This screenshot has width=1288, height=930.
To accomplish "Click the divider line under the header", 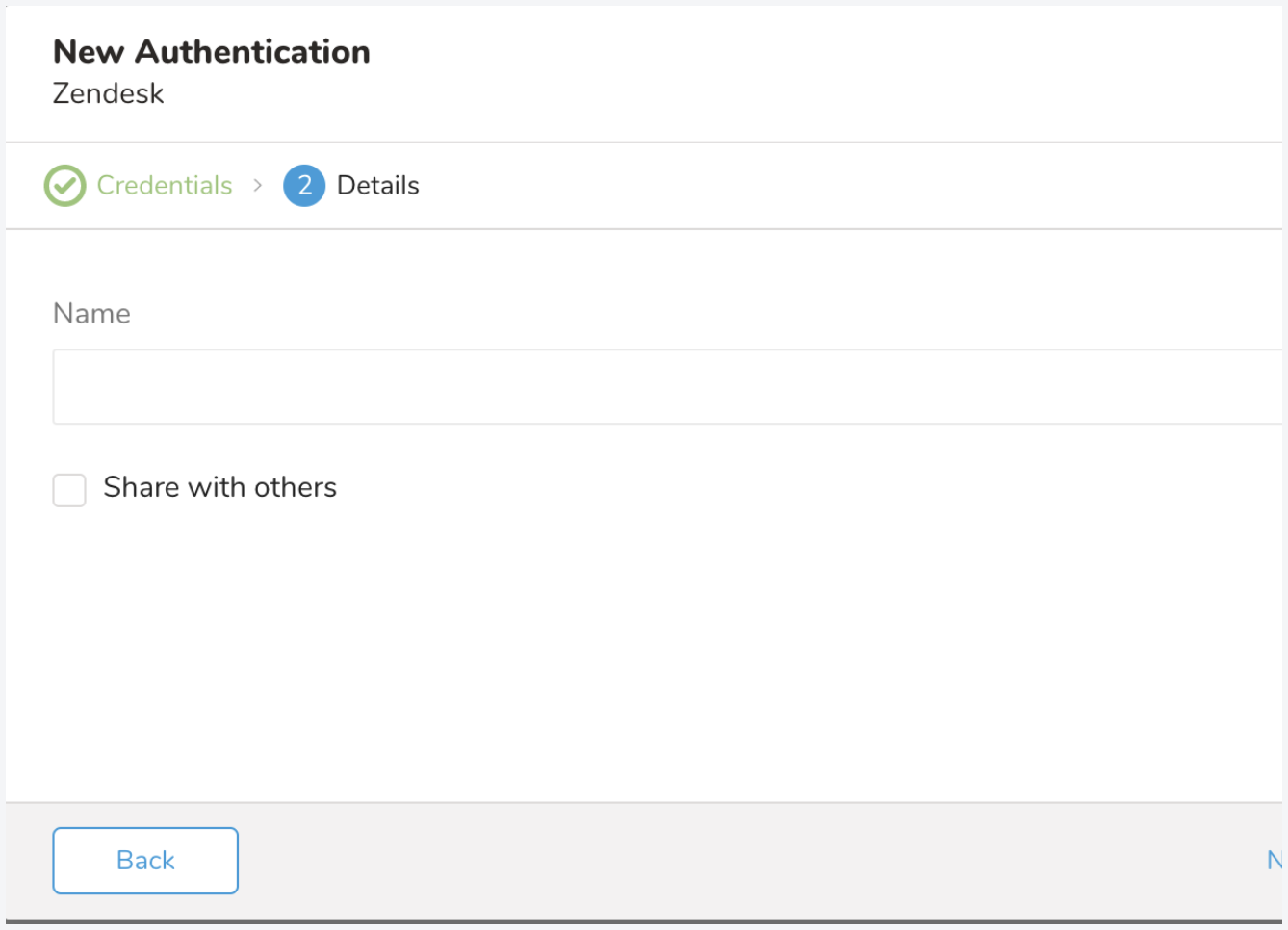I will pos(643,142).
